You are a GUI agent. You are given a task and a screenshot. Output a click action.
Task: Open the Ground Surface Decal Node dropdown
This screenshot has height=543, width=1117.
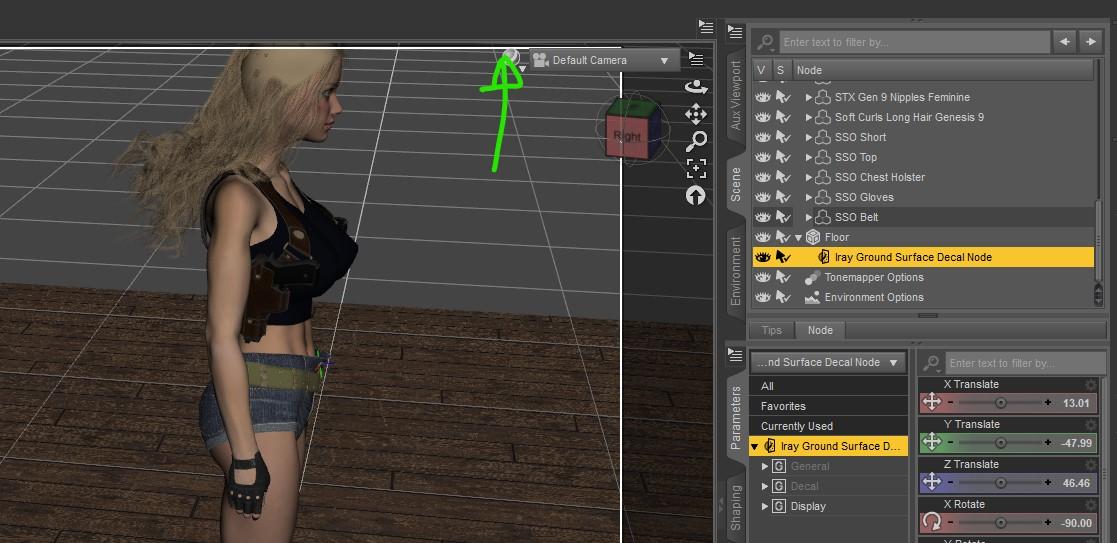pyautogui.click(x=827, y=362)
